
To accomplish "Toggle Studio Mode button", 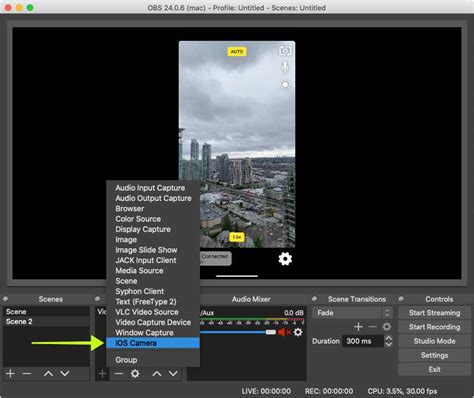I will coord(434,341).
